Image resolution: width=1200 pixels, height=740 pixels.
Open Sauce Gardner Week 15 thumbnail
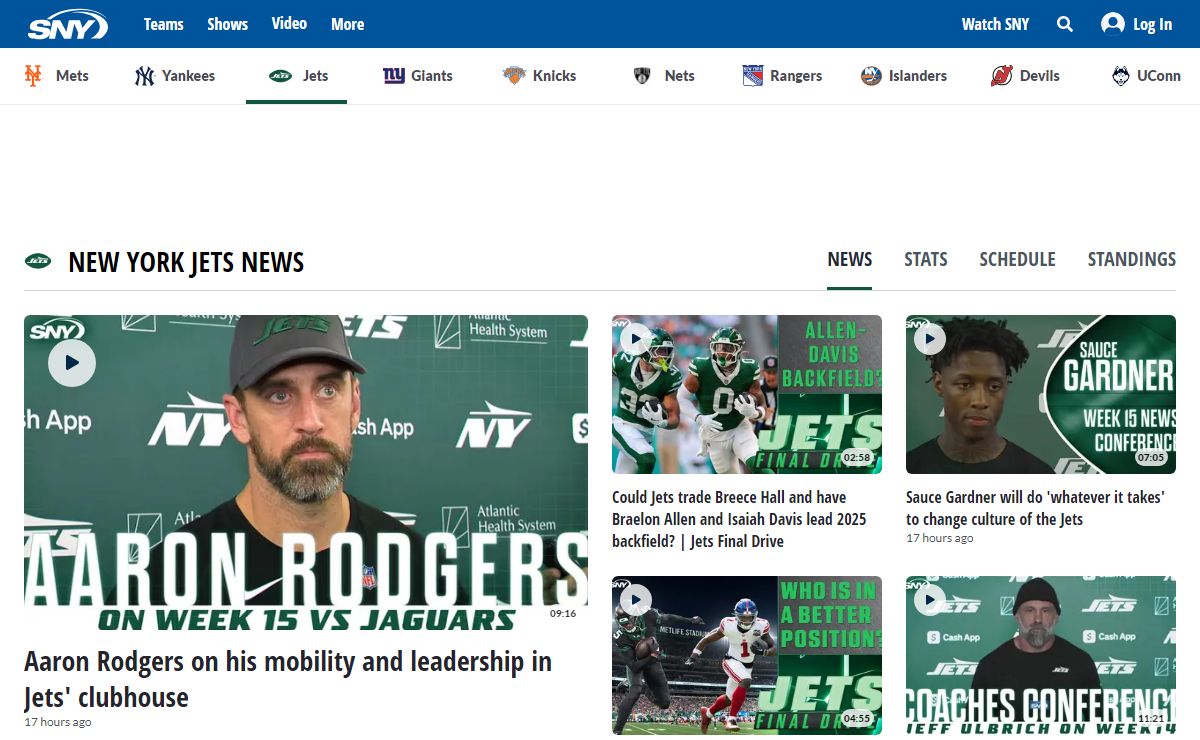(1041, 394)
